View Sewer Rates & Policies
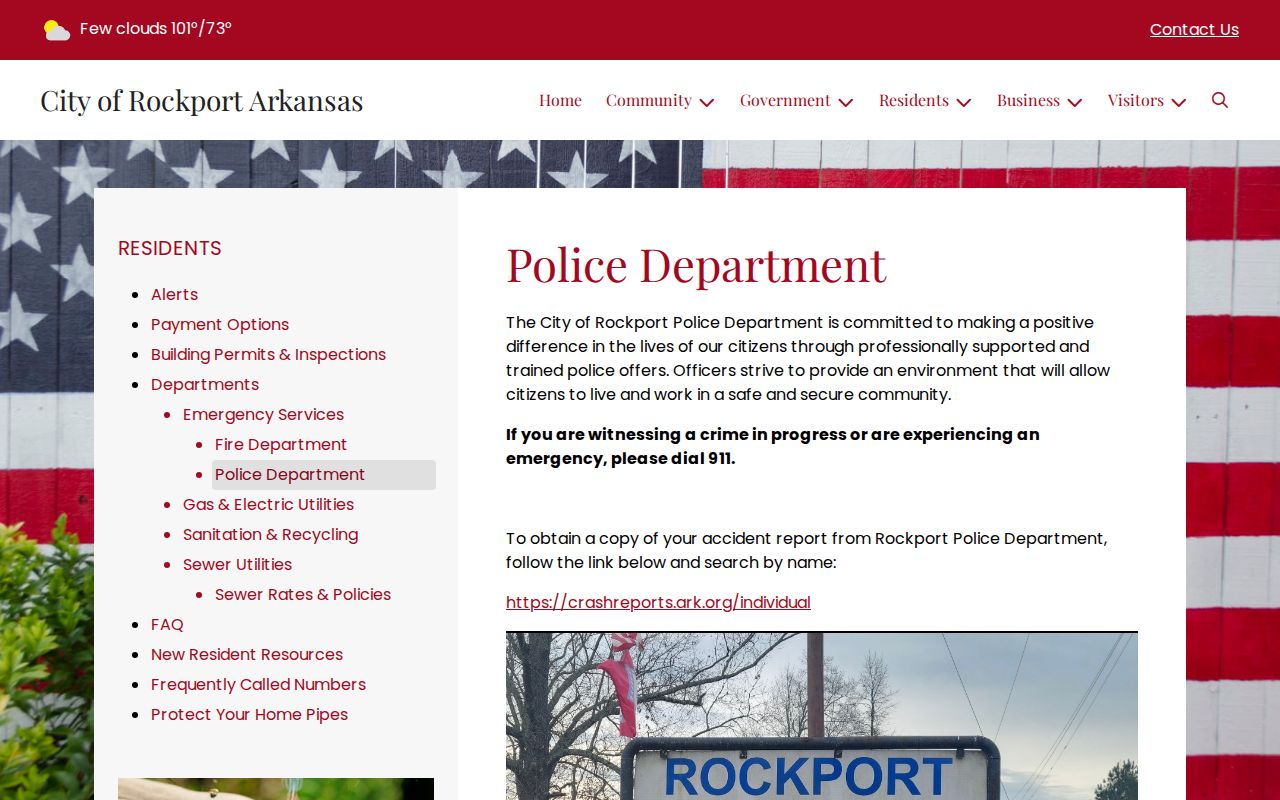 point(303,594)
